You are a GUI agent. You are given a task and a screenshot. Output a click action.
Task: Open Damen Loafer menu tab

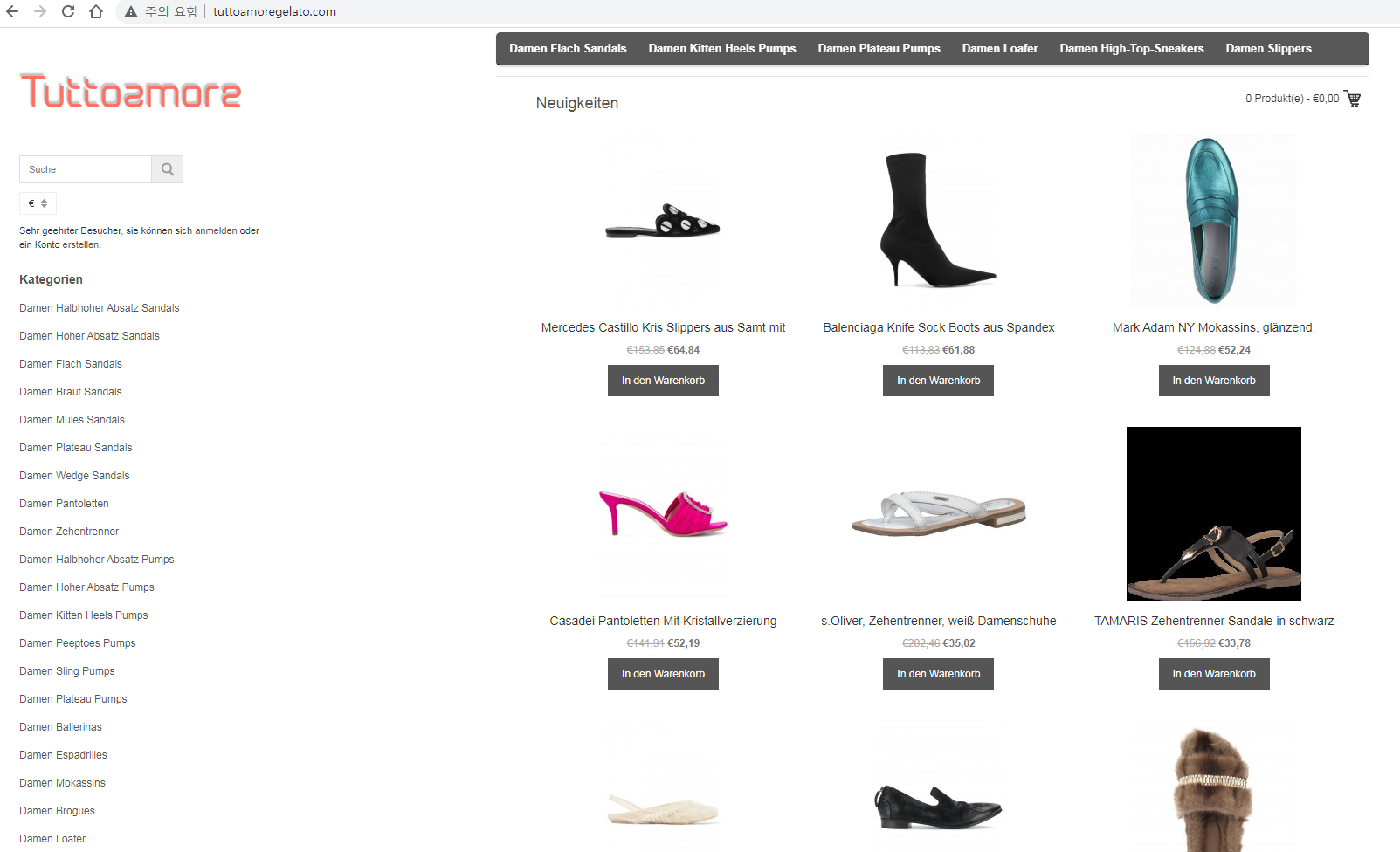click(x=1000, y=48)
